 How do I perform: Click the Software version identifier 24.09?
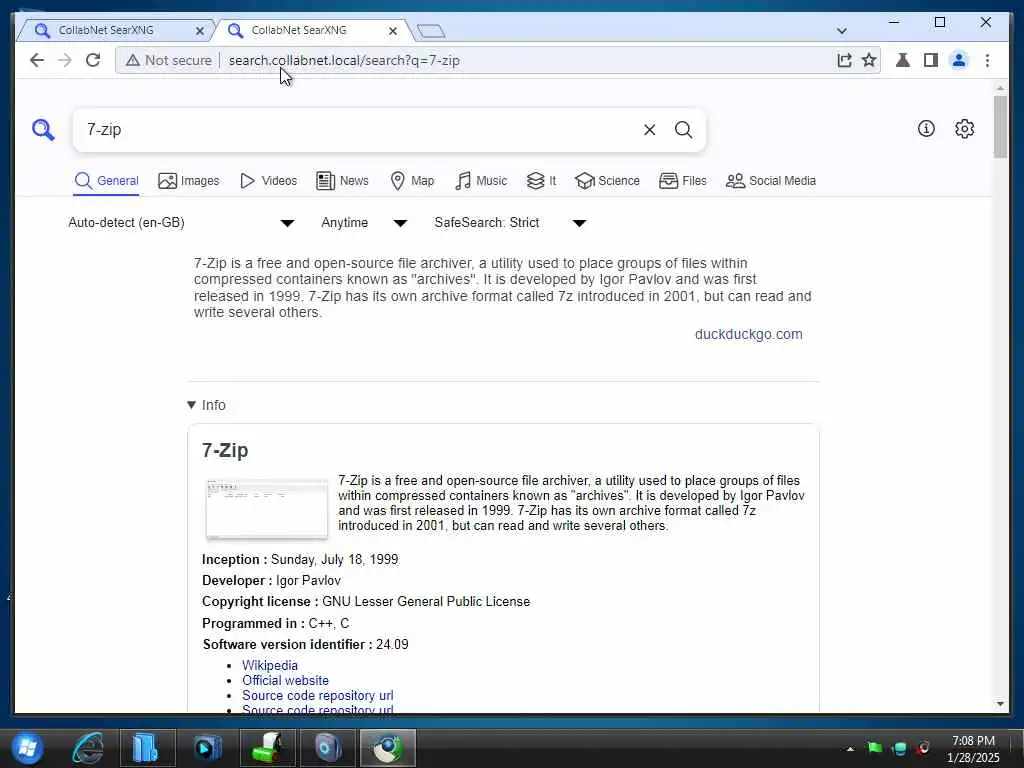tap(392, 645)
